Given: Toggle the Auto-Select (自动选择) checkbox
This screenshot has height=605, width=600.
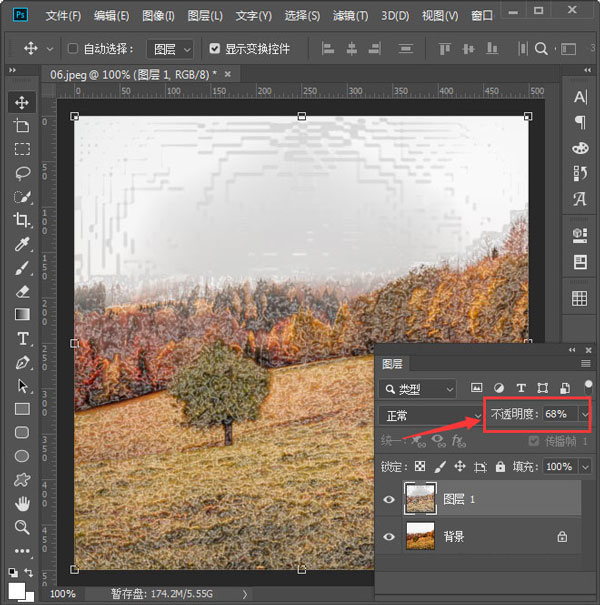Looking at the screenshot, I should pyautogui.click(x=73, y=49).
